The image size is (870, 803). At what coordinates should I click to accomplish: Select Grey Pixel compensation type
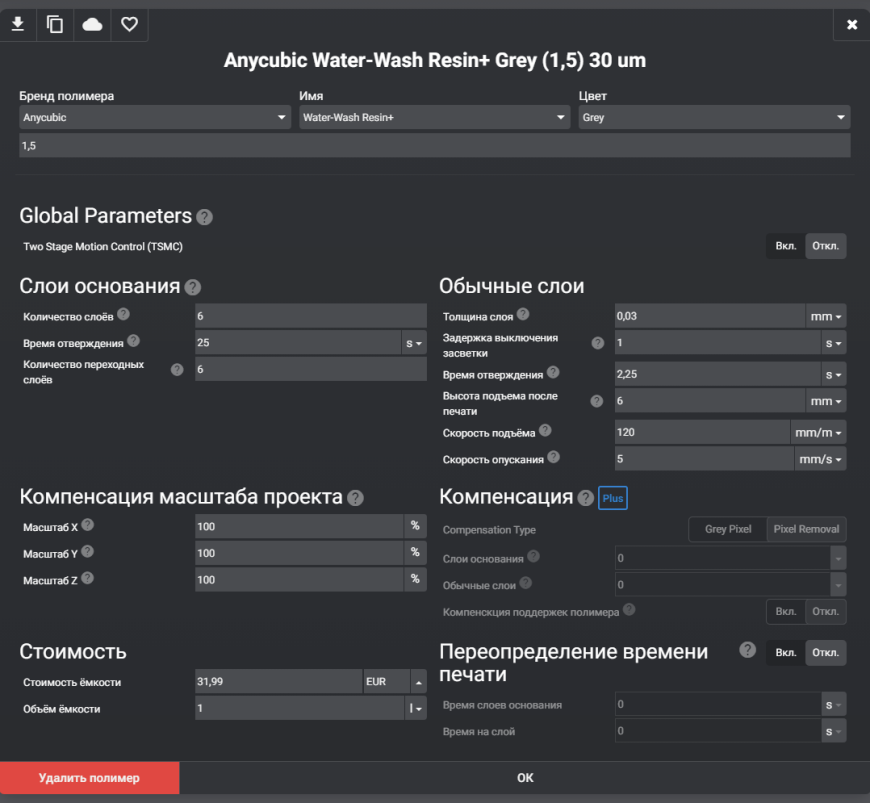[x=728, y=529]
